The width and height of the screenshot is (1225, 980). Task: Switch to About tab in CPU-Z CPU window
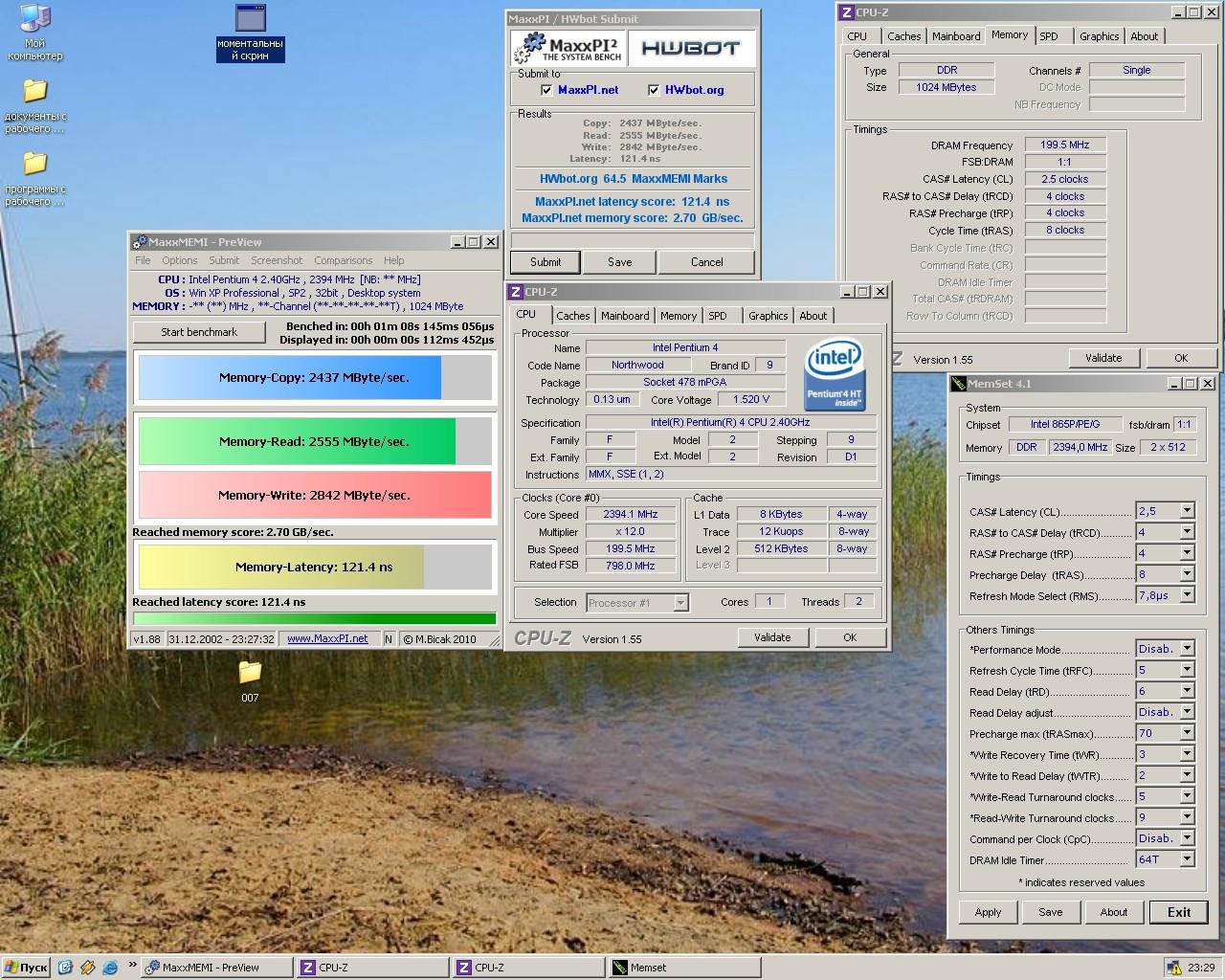click(813, 316)
